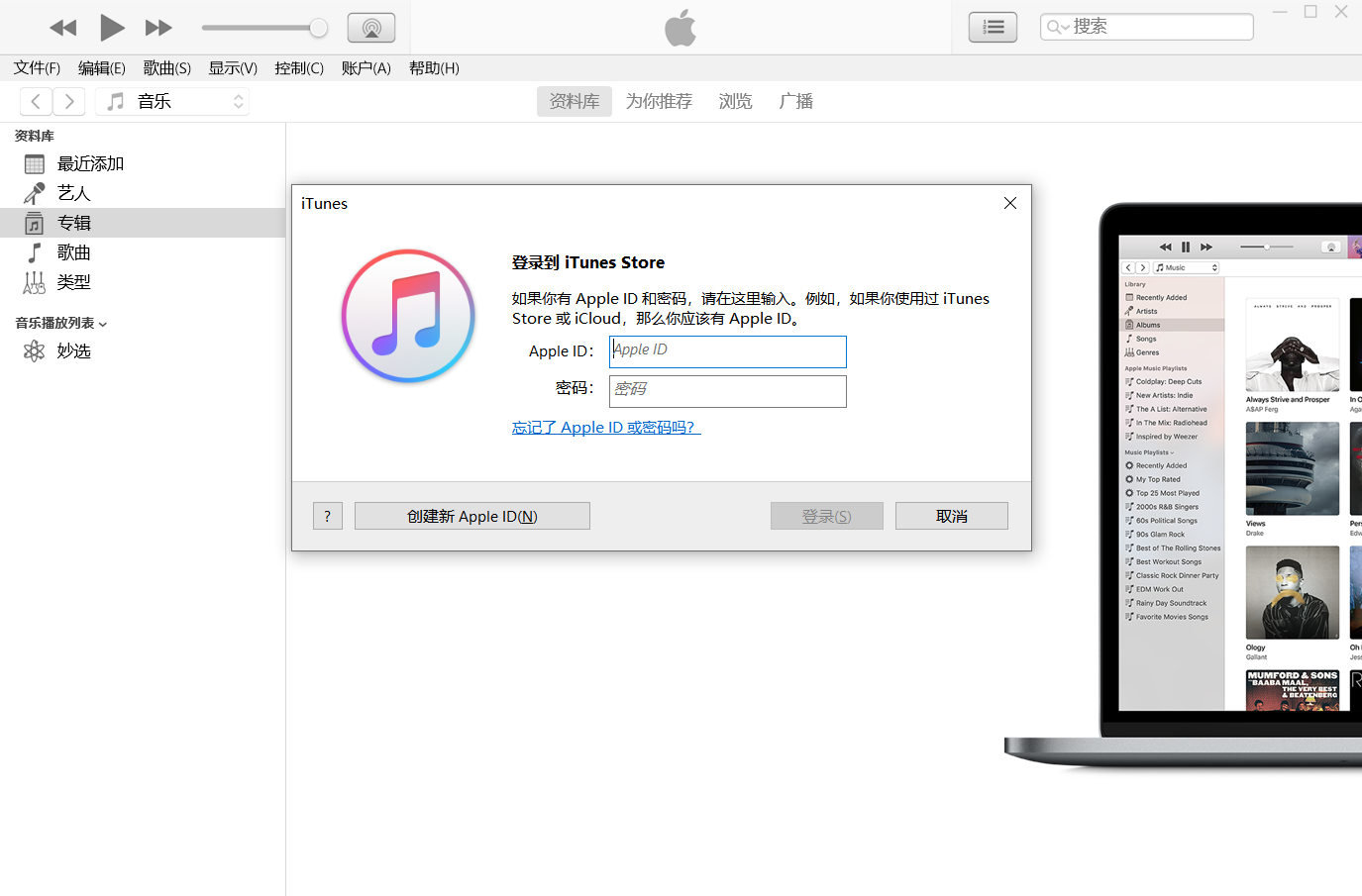Click the microphone icon next to 艺人
Image resolution: width=1362 pixels, height=896 pixels.
[x=35, y=193]
